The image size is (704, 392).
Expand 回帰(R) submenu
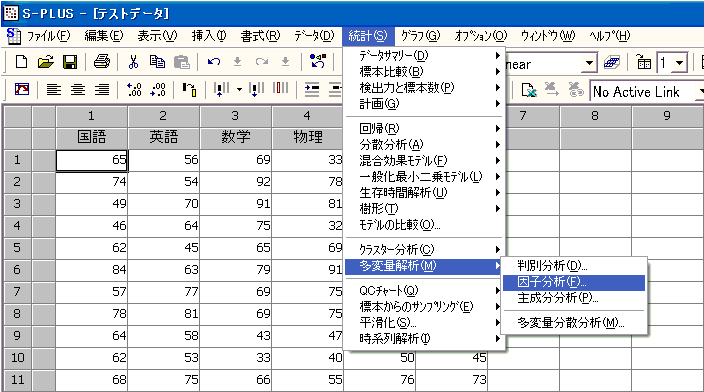point(423,129)
